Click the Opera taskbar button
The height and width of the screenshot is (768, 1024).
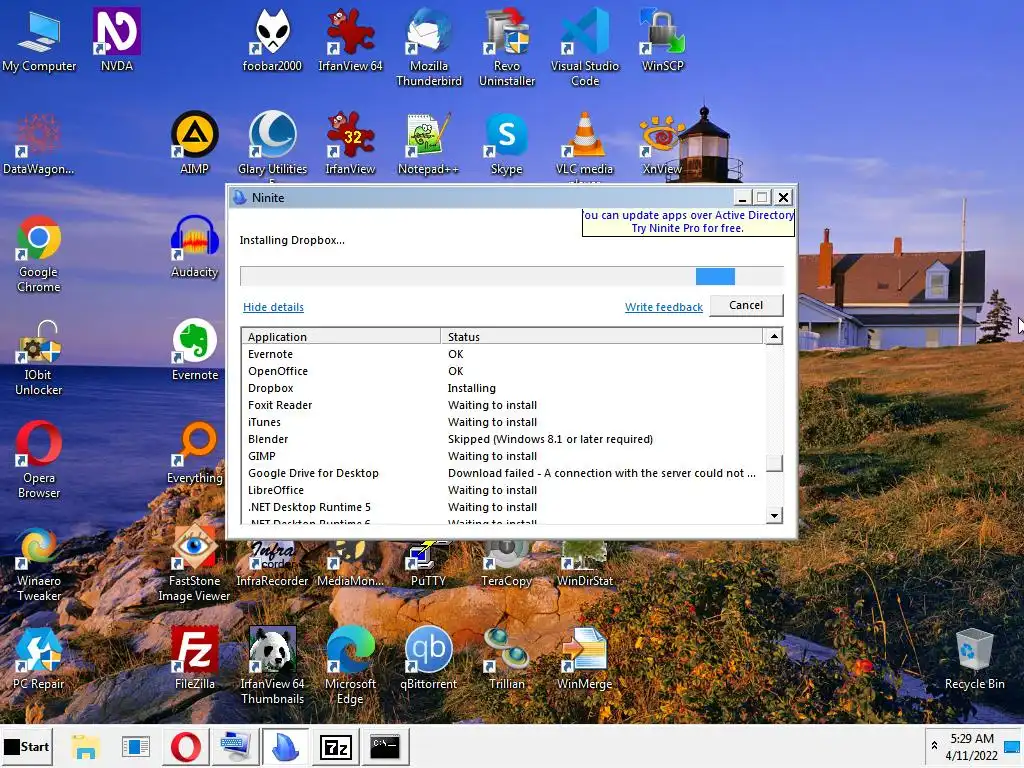[x=185, y=746]
